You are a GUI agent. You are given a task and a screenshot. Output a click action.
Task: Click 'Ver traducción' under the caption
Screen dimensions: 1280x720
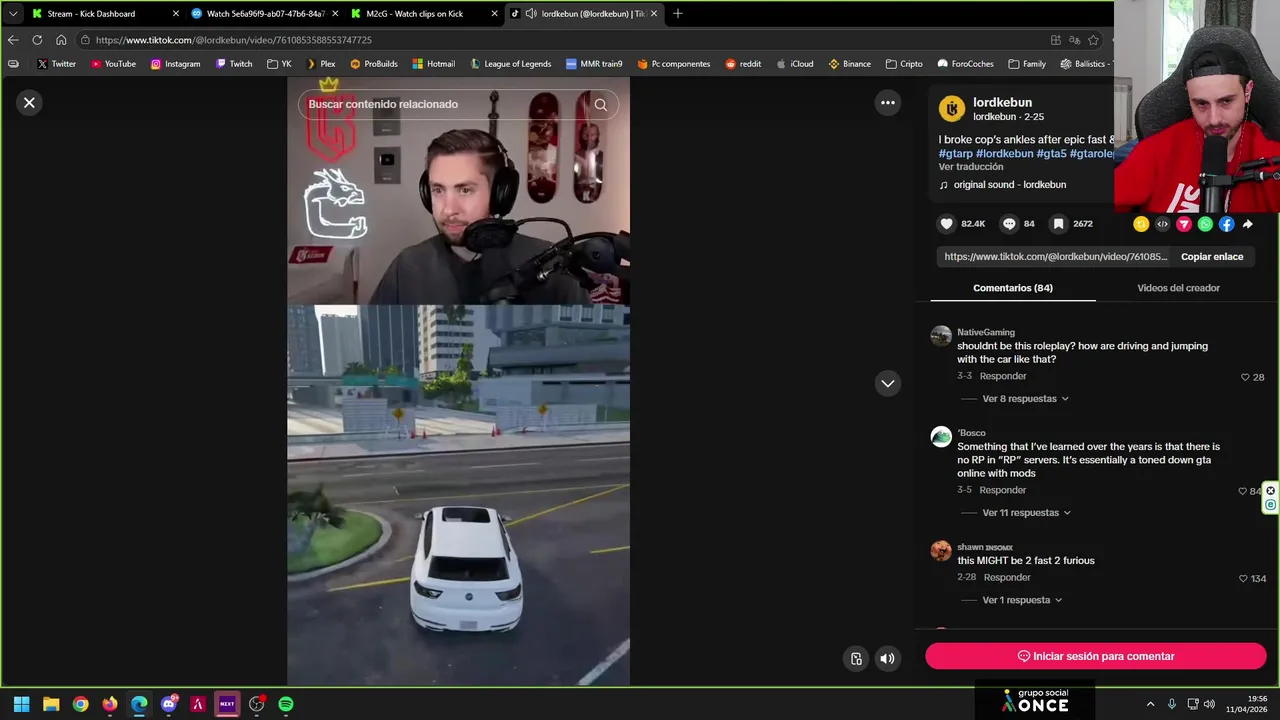tap(970, 167)
